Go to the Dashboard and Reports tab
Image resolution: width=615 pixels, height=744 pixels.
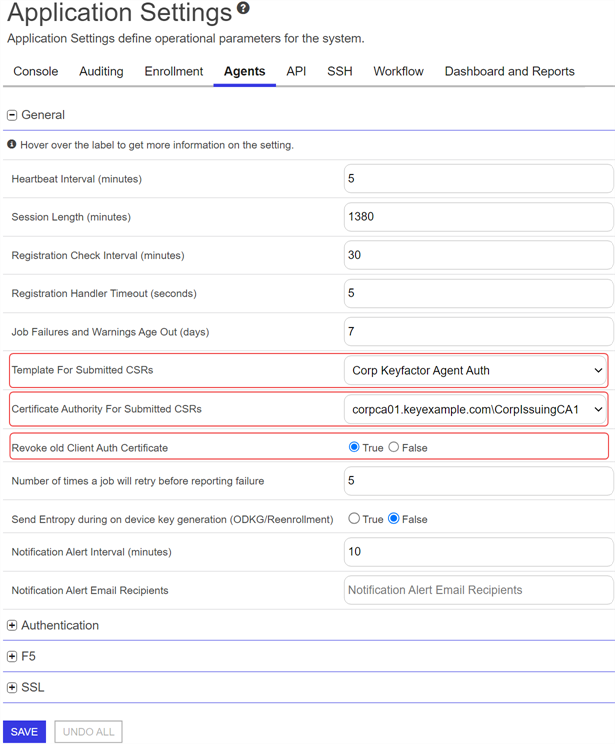coord(509,72)
